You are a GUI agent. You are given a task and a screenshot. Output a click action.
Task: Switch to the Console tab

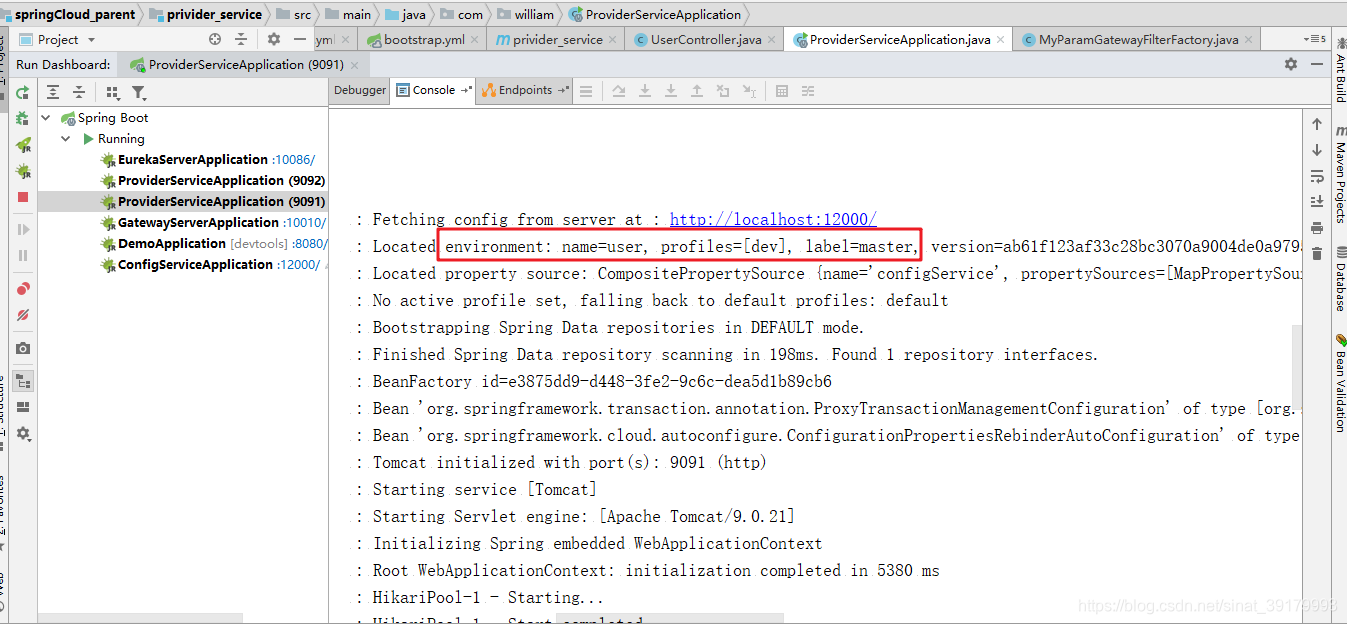coord(433,90)
